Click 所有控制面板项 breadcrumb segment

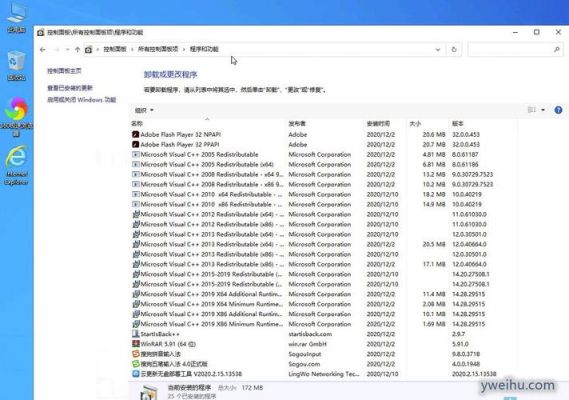158,49
